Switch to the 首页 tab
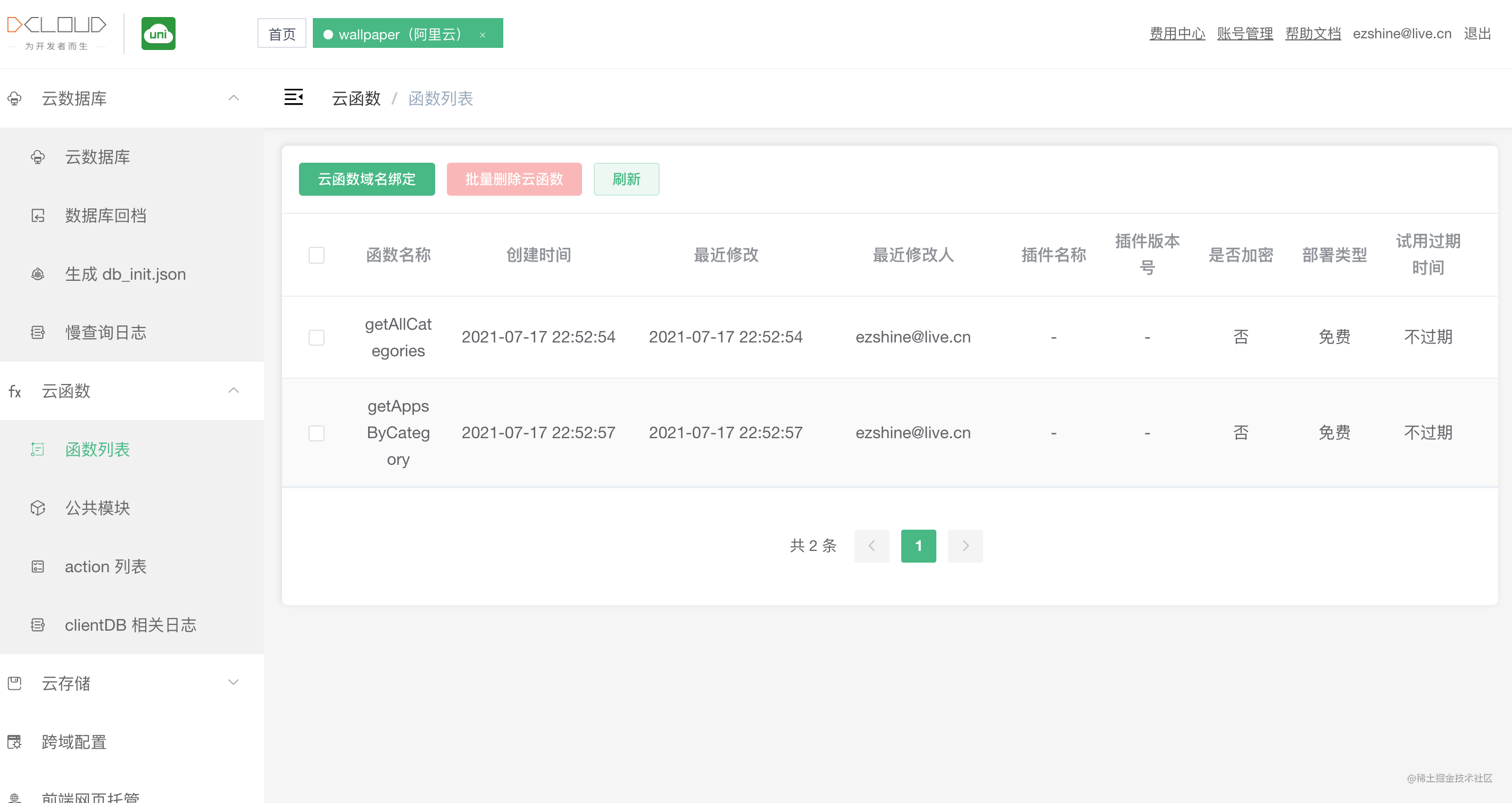The height and width of the screenshot is (803, 1512). tap(282, 34)
